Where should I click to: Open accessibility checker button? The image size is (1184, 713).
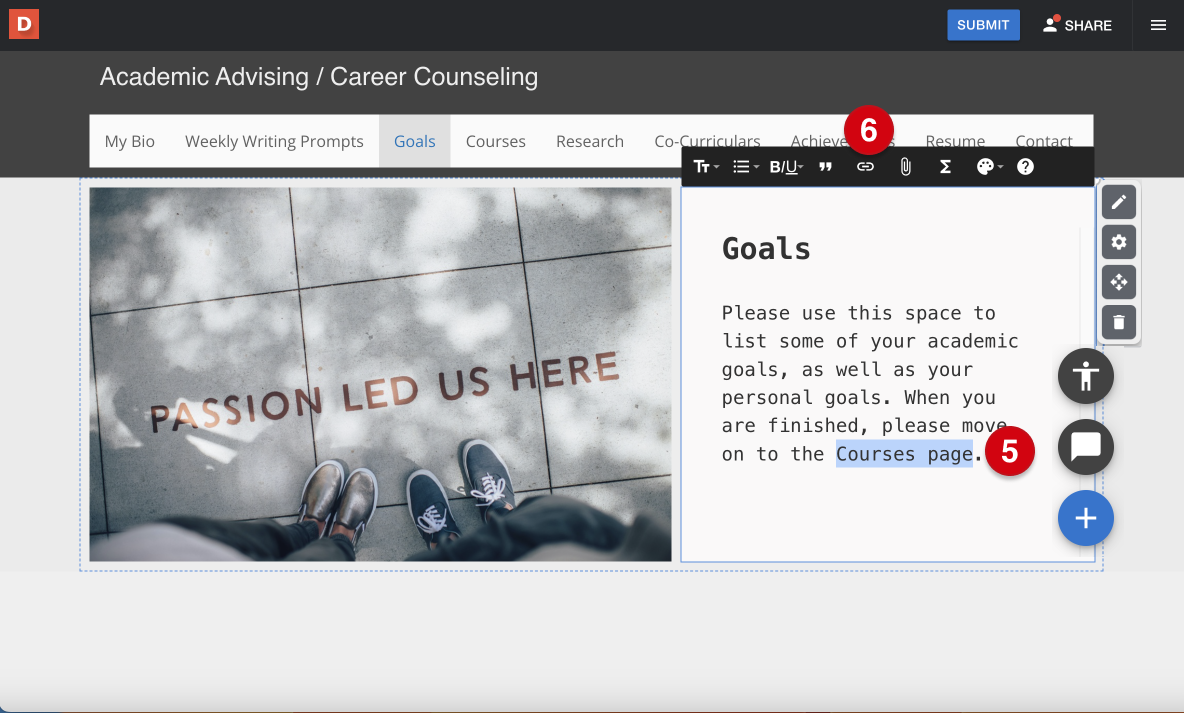click(x=1085, y=376)
